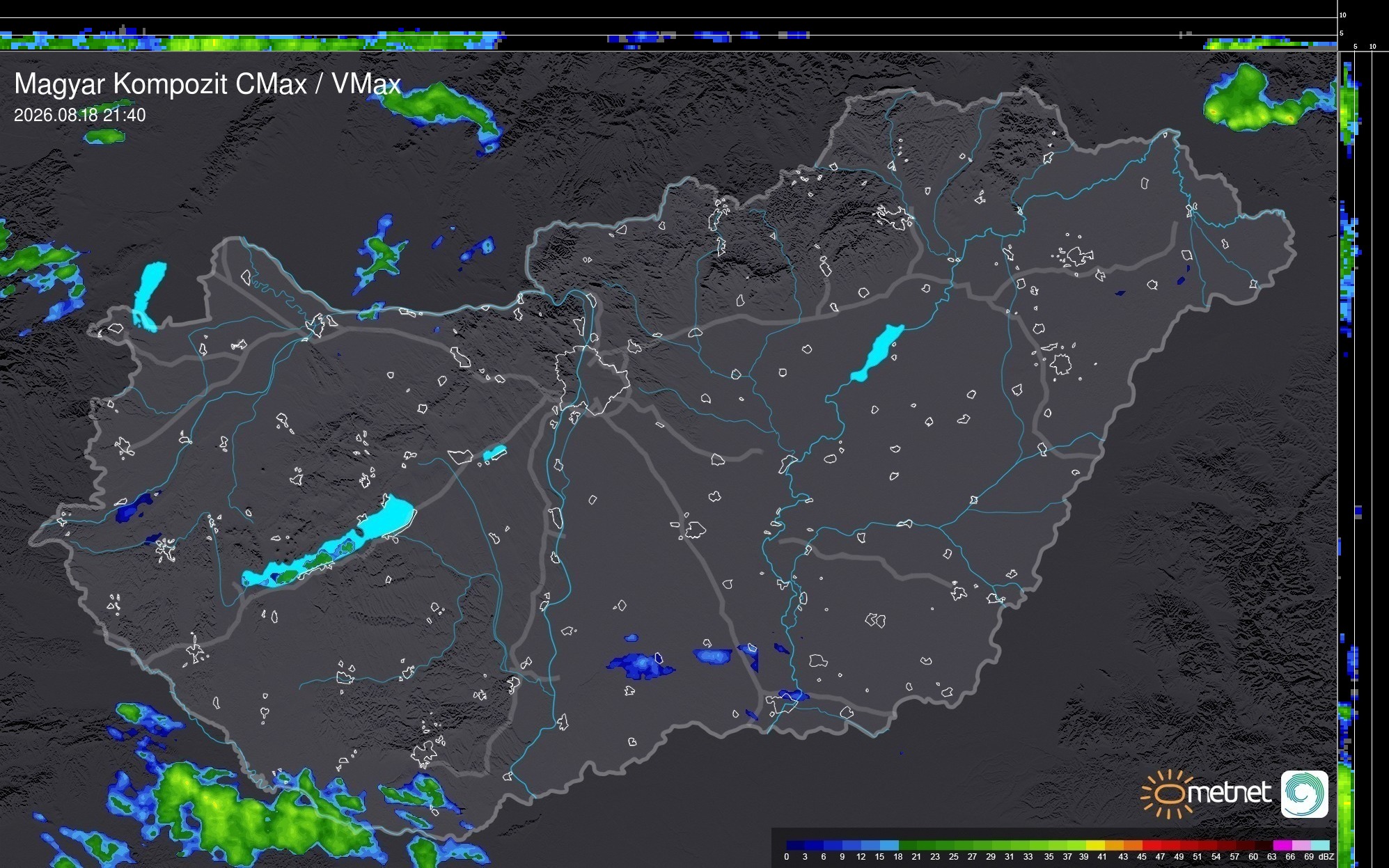The width and height of the screenshot is (1389, 868).
Task: Click the '9' value on the dBZ scale
Action: point(842,857)
